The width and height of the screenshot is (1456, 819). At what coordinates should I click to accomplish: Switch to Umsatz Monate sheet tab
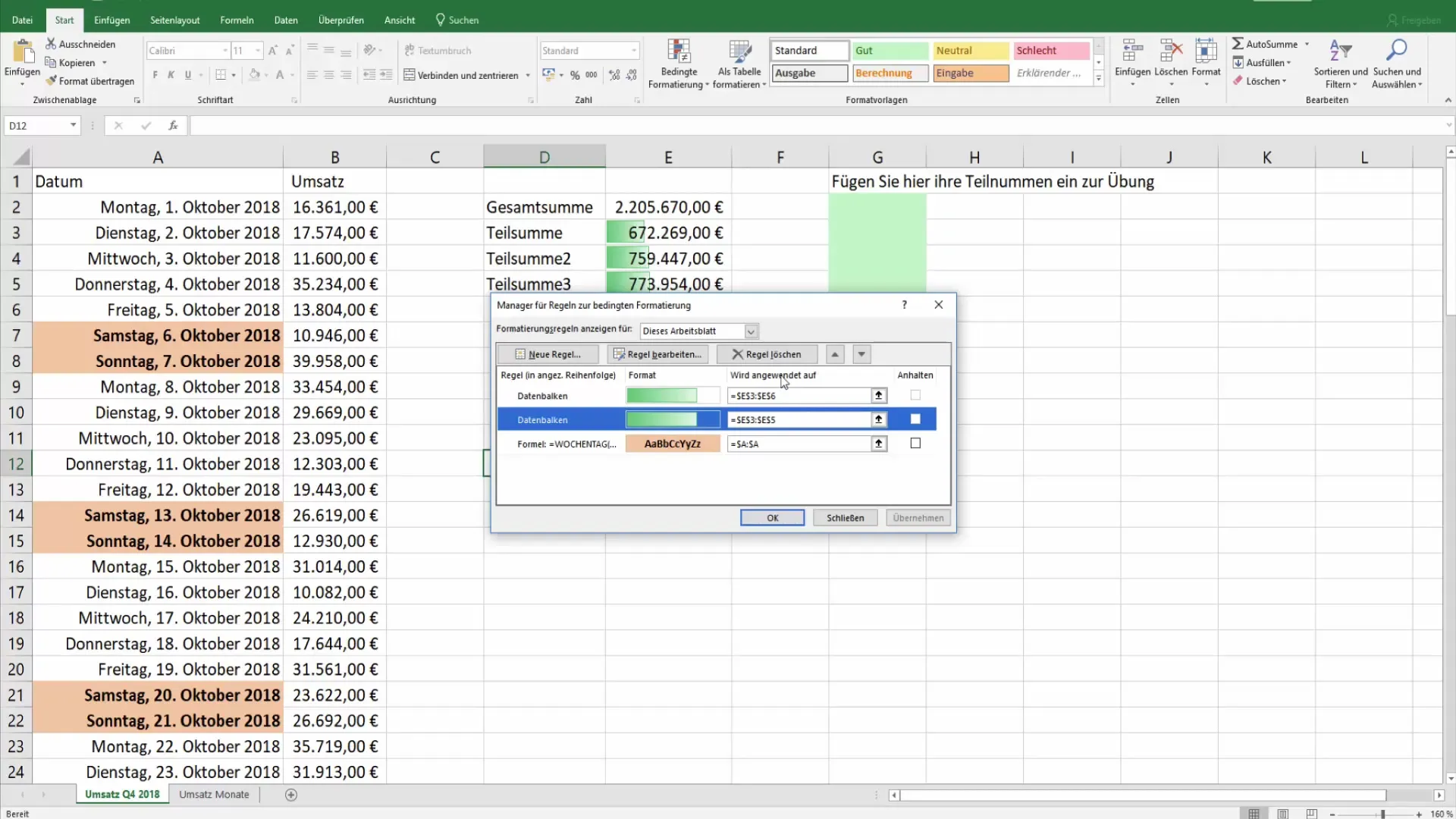pos(214,795)
